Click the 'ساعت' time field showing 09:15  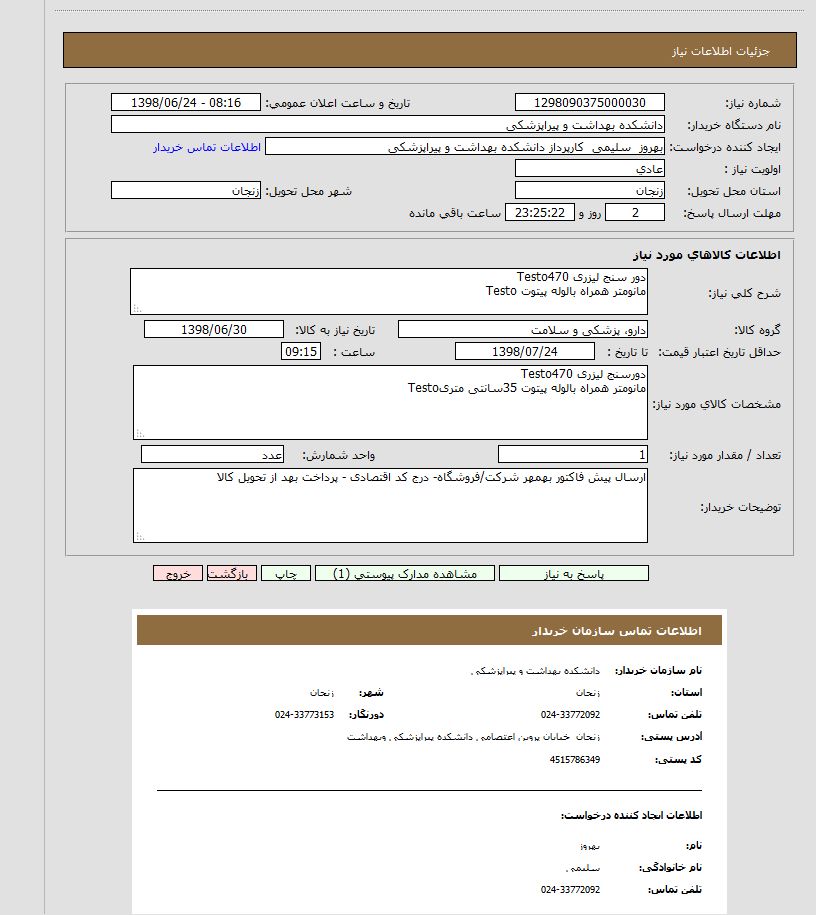[301, 352]
